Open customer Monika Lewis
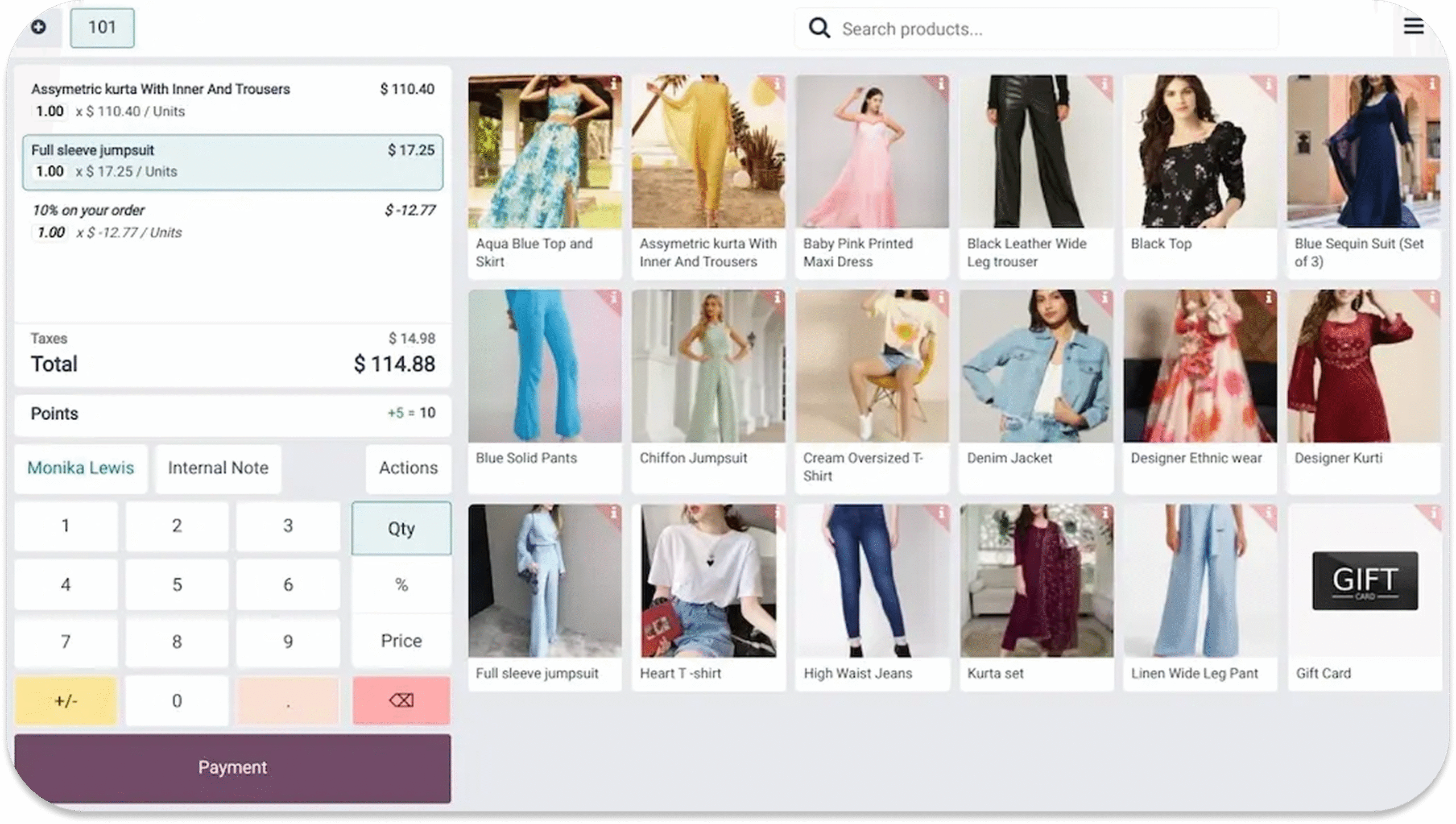Screen dimensions: 1456x824 81,468
